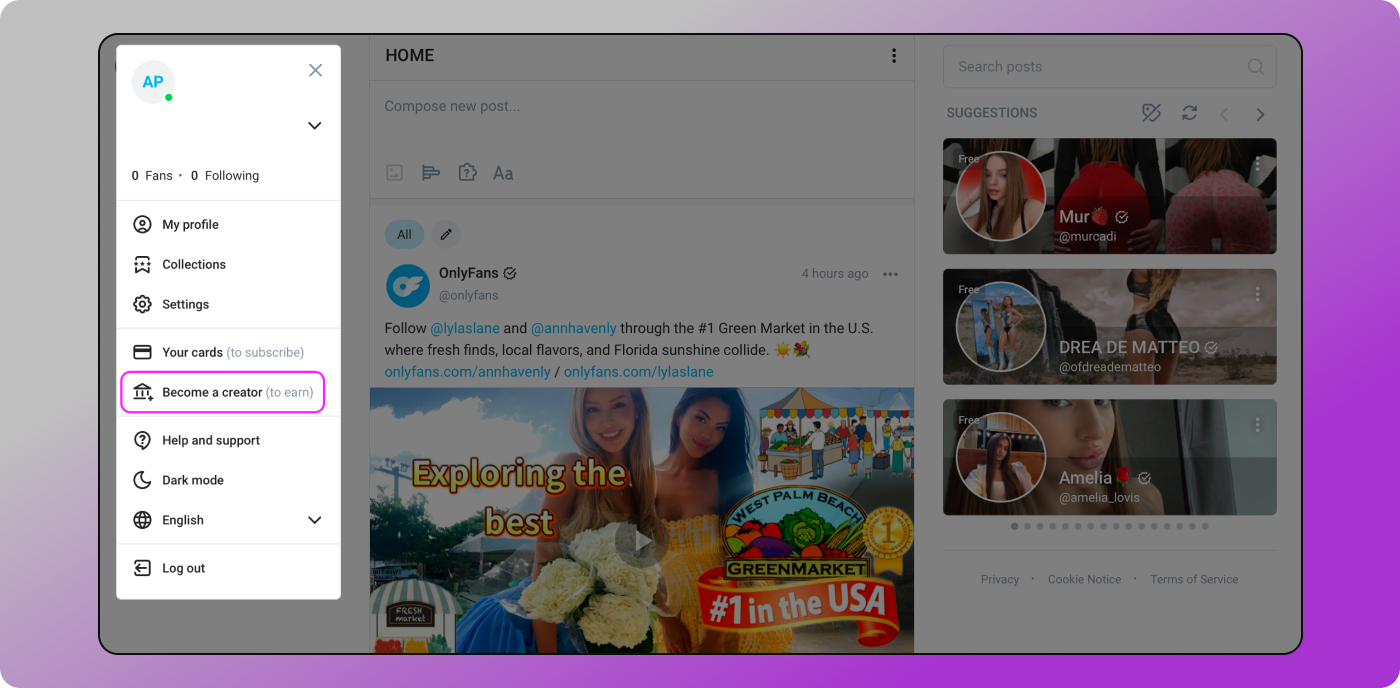Image resolution: width=1400 pixels, height=688 pixels.
Task: Click the pencil edit icon beside All
Action: (446, 234)
